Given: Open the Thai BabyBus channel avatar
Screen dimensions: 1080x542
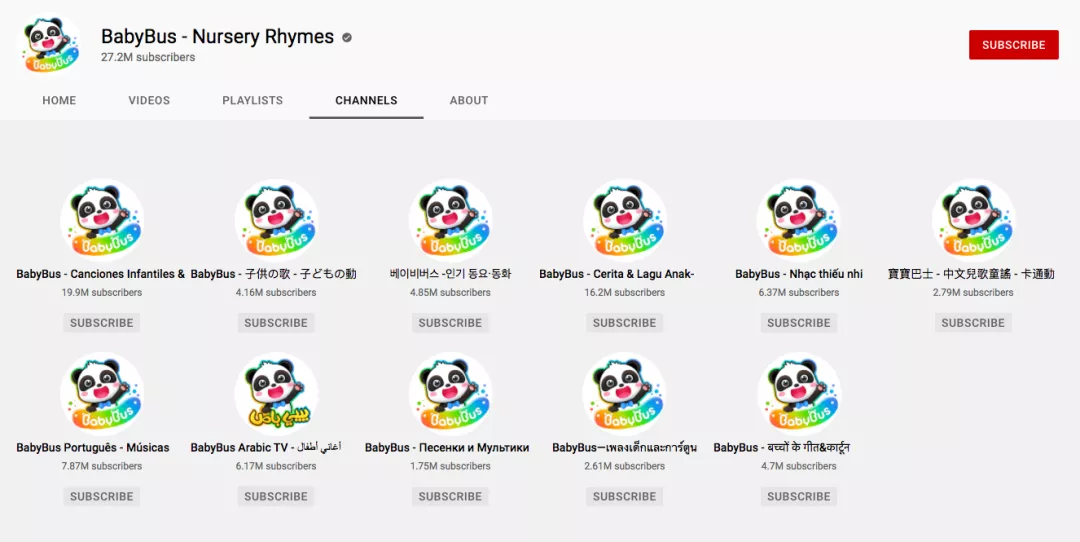Looking at the screenshot, I should coord(625,393).
